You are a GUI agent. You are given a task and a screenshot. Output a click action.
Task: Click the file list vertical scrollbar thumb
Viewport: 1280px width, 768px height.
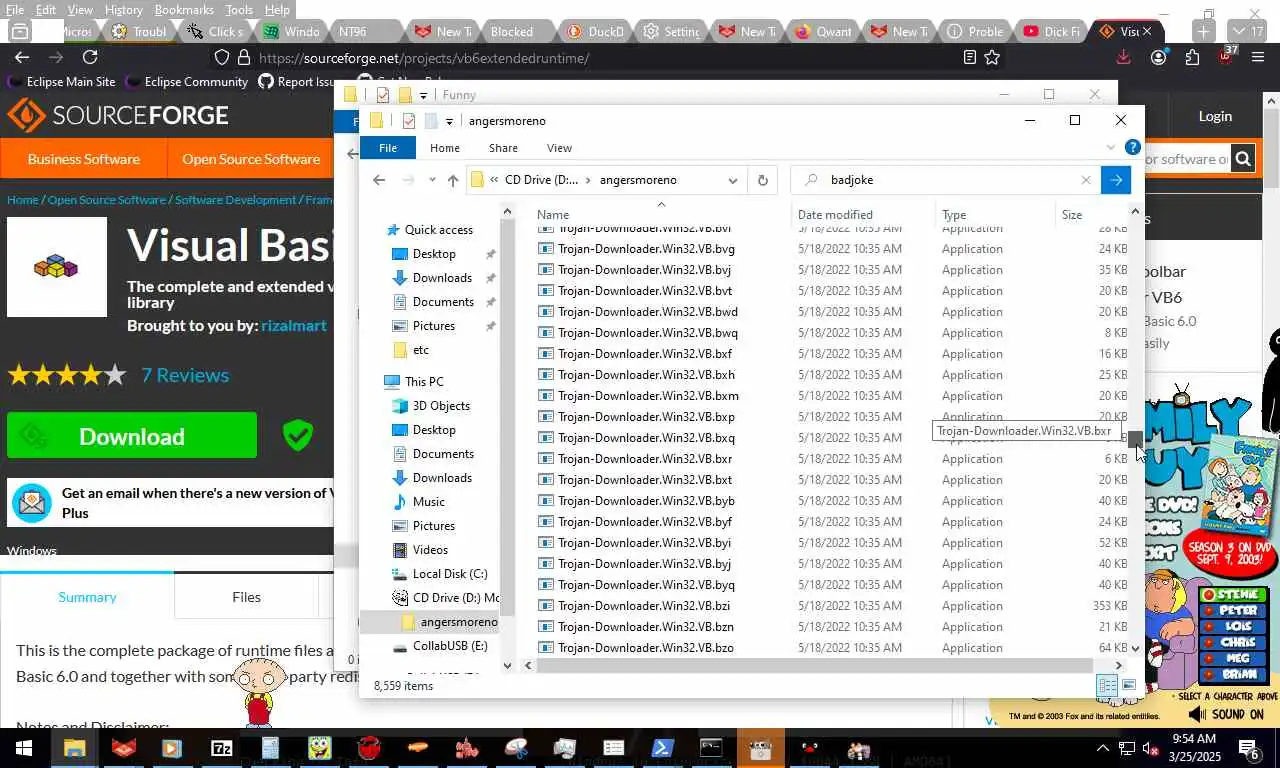click(x=1135, y=437)
